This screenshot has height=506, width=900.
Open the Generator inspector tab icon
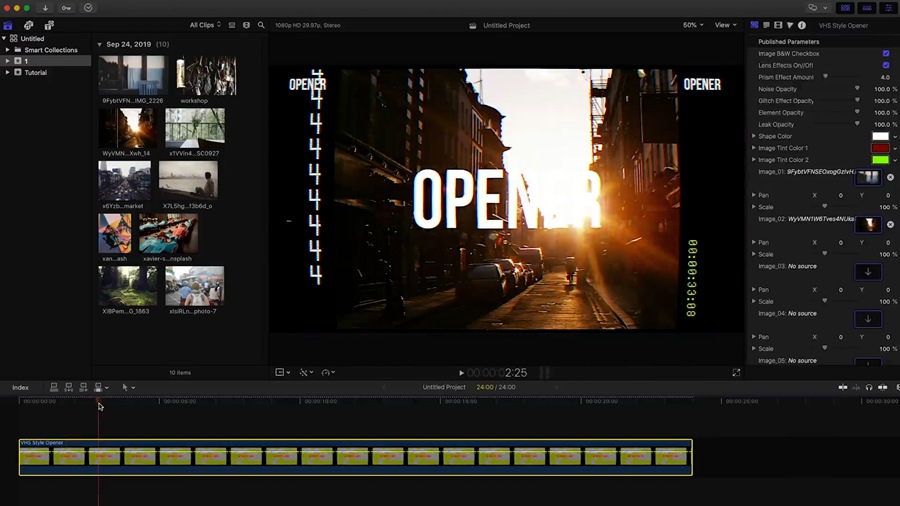(x=754, y=25)
